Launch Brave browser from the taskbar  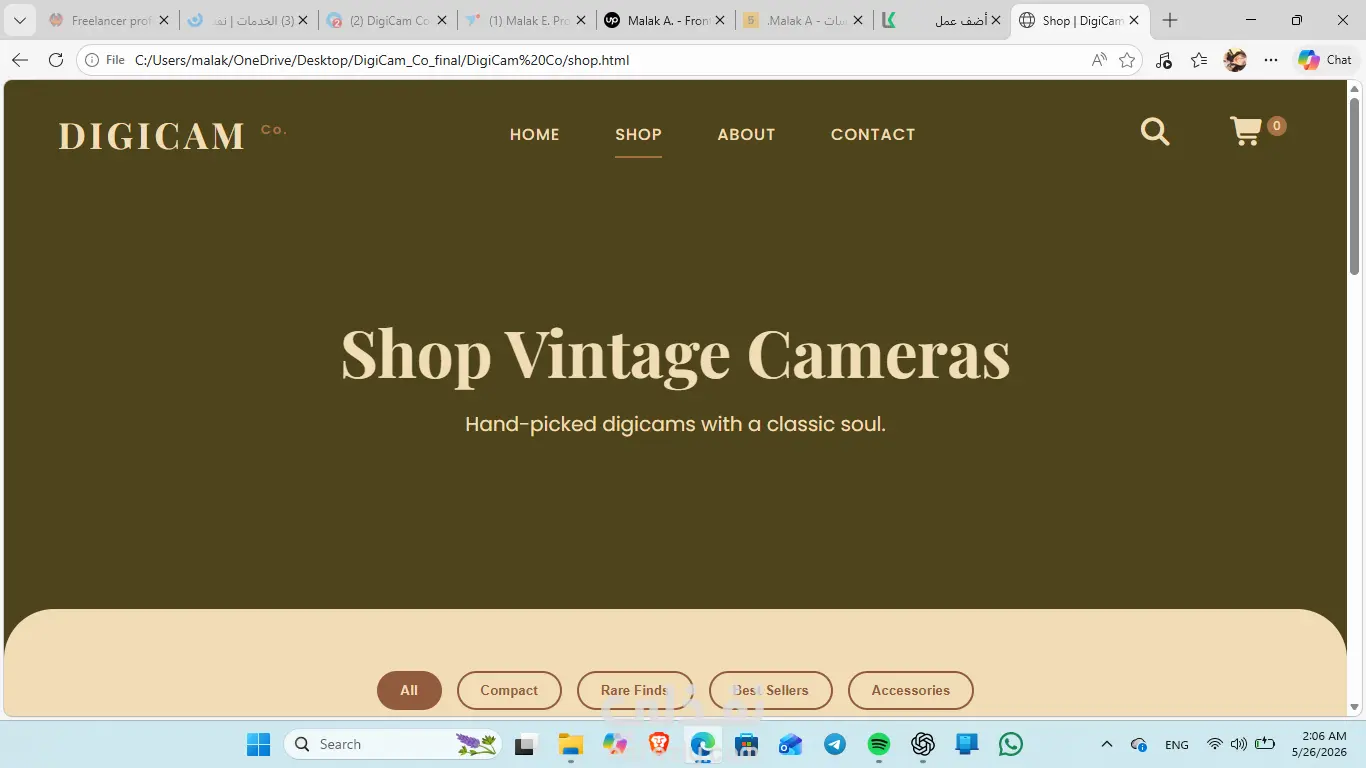click(659, 744)
